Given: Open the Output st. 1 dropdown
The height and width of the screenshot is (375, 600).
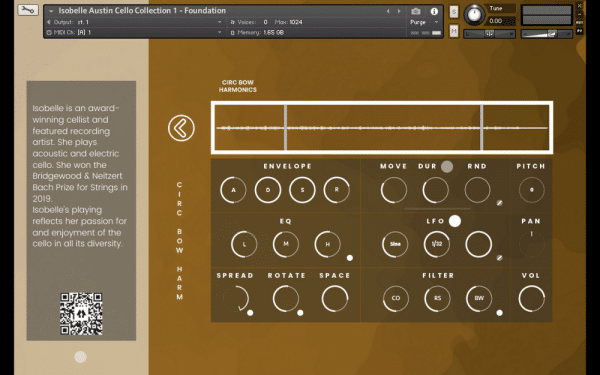Looking at the screenshot, I should click(134, 22).
